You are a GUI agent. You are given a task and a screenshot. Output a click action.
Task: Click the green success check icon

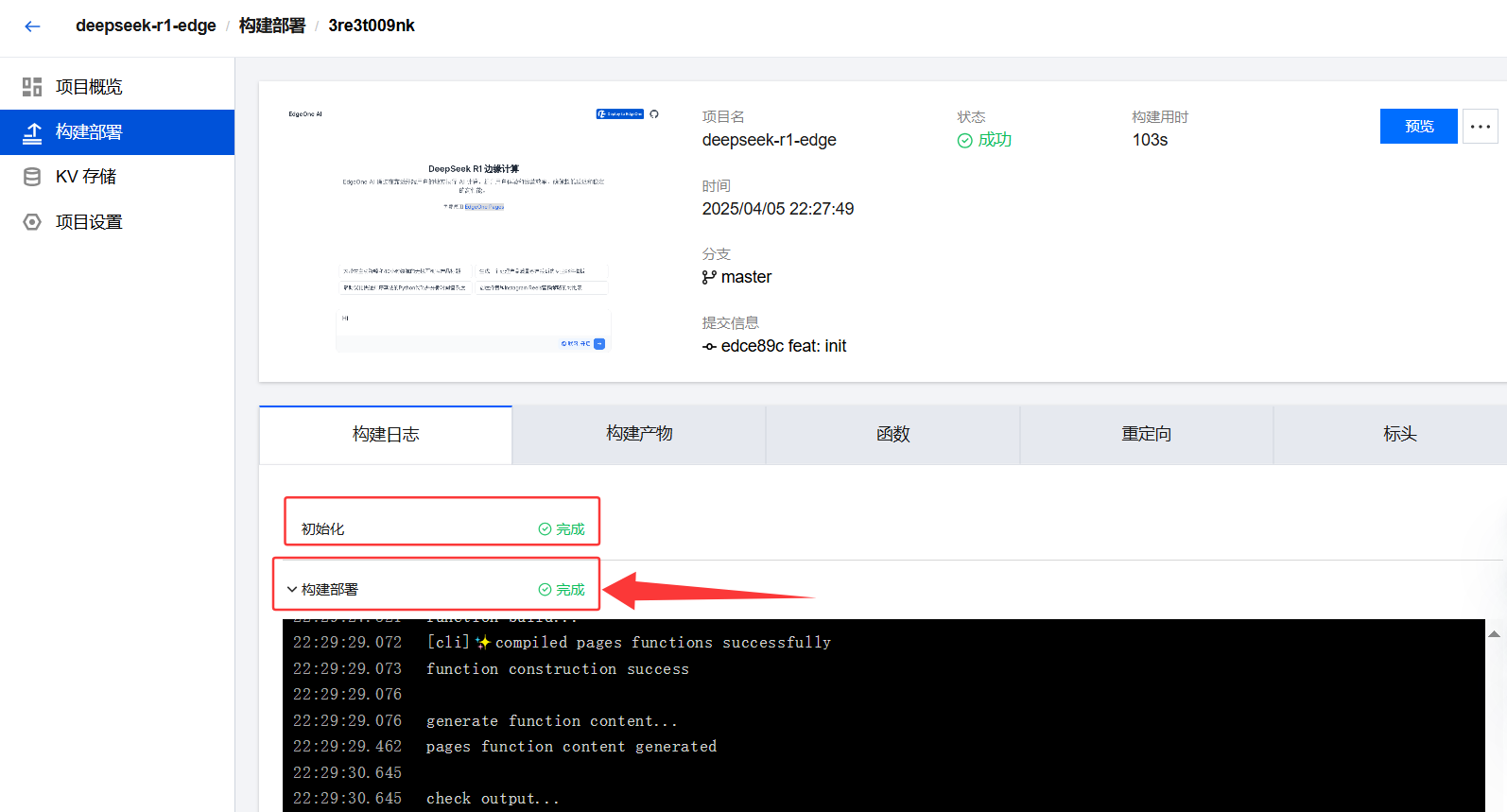[x=964, y=141]
